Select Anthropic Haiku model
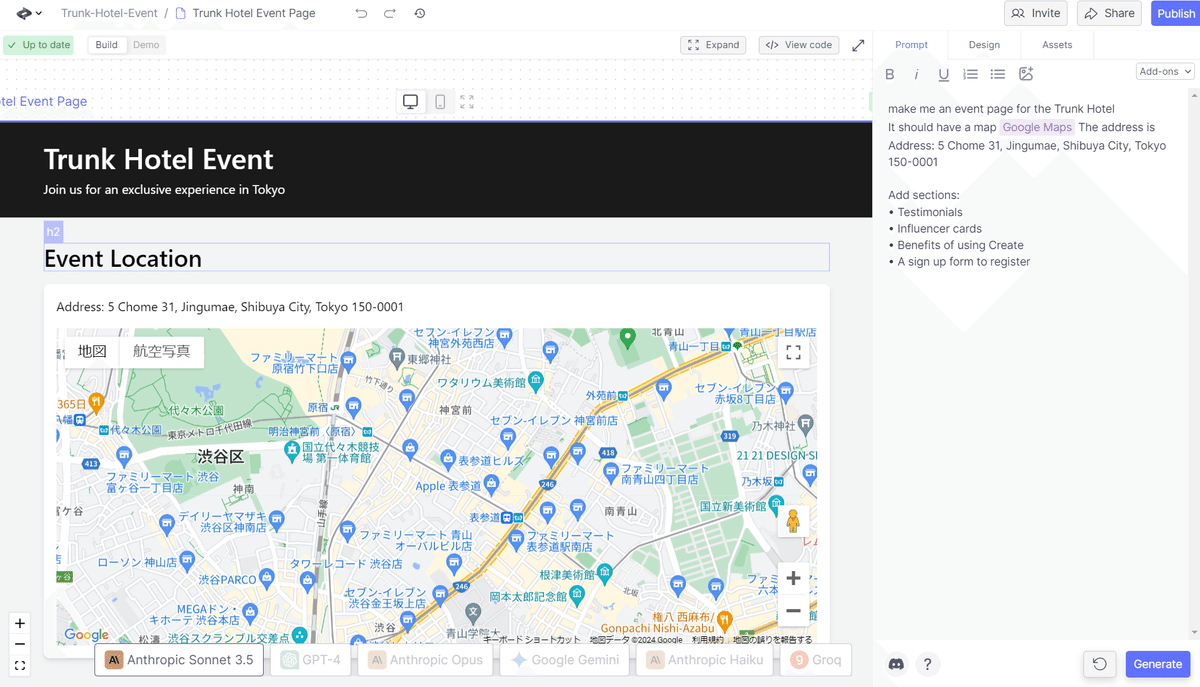Image resolution: width=1200 pixels, height=687 pixels. [705, 660]
